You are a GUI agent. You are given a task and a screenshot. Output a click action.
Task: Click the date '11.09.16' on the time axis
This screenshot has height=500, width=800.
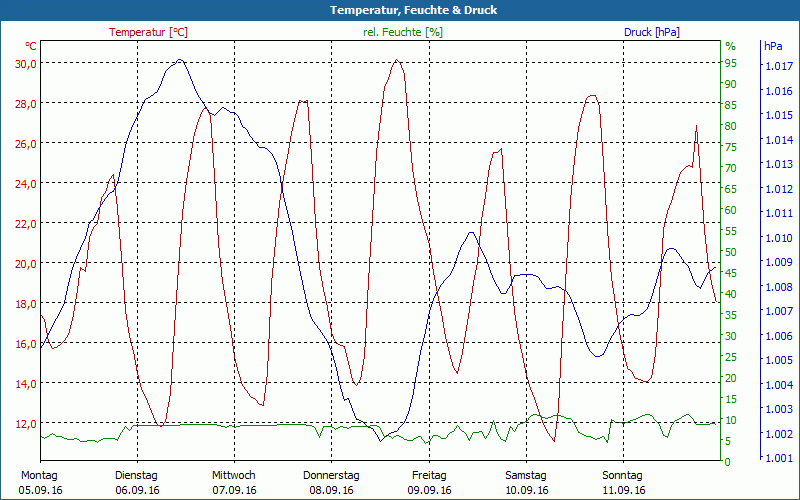point(623,490)
